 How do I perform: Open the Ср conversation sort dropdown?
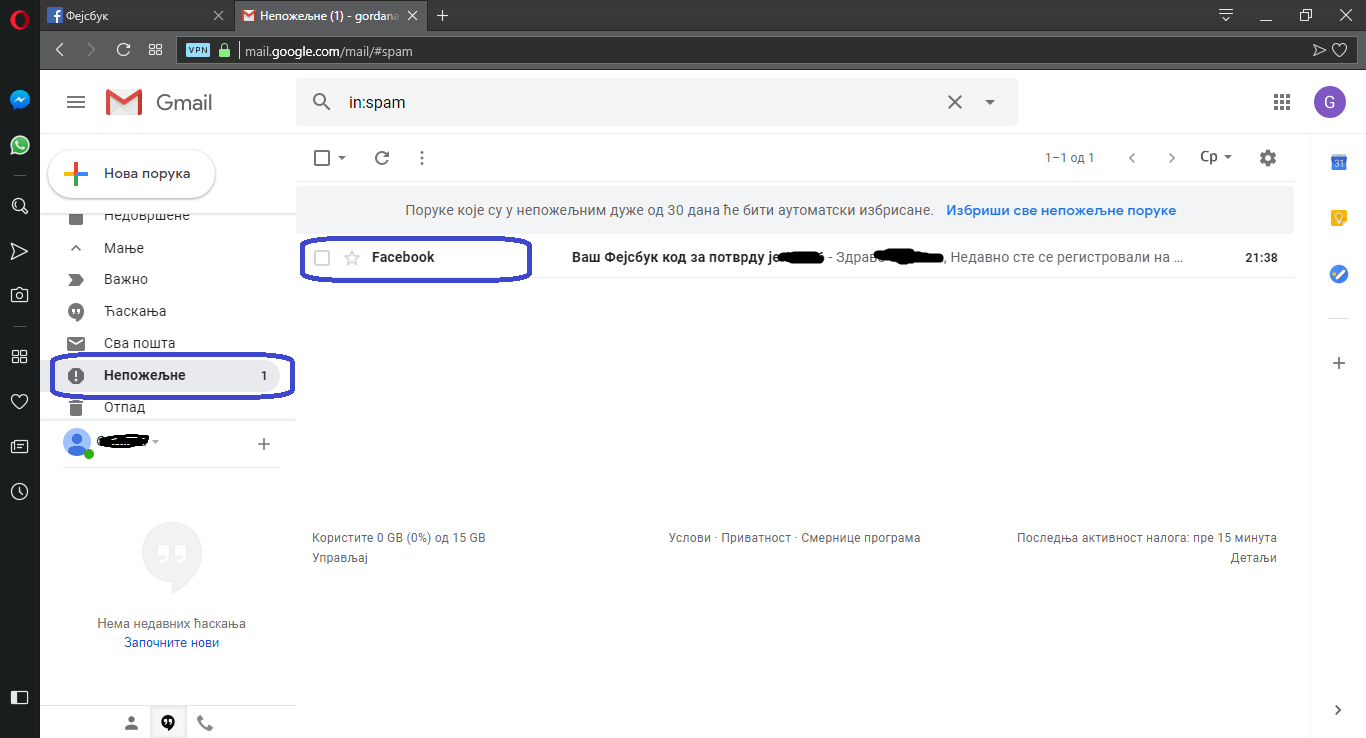[1214, 157]
